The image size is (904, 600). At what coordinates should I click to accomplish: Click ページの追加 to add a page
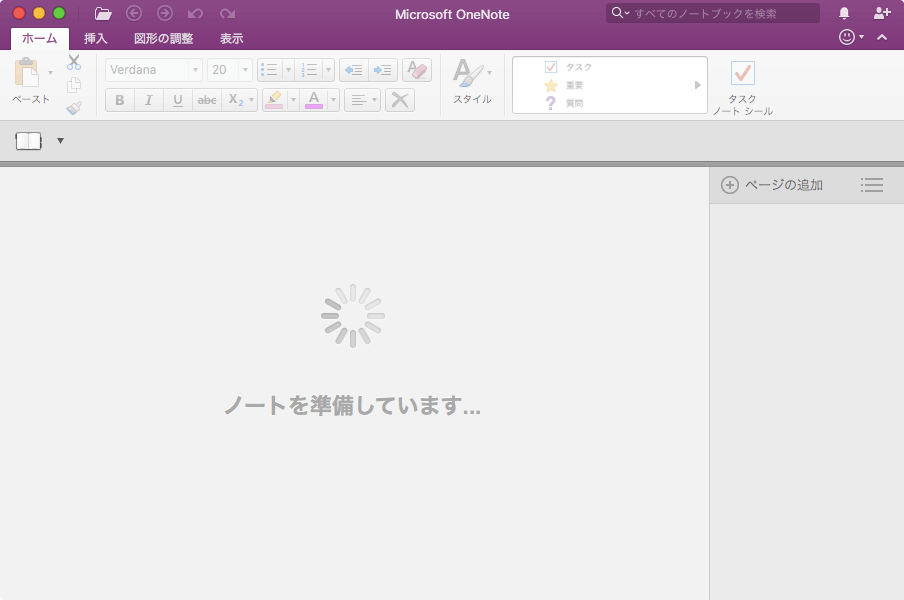point(772,185)
